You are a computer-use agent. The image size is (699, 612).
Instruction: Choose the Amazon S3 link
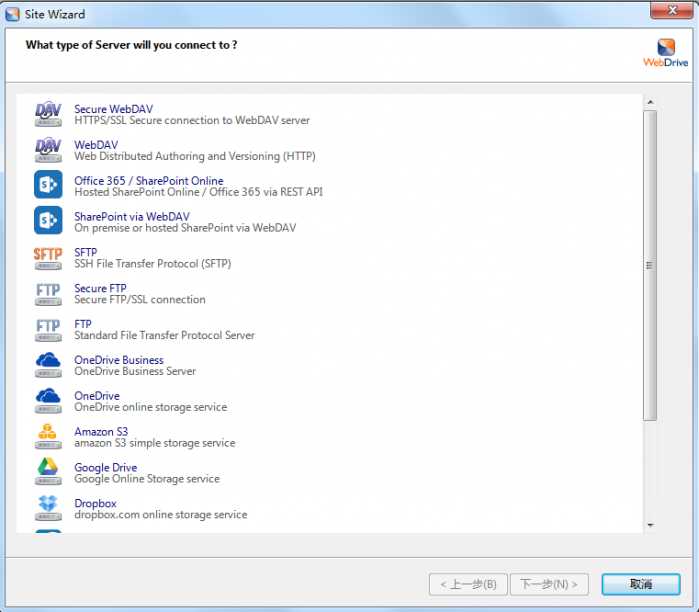101,431
